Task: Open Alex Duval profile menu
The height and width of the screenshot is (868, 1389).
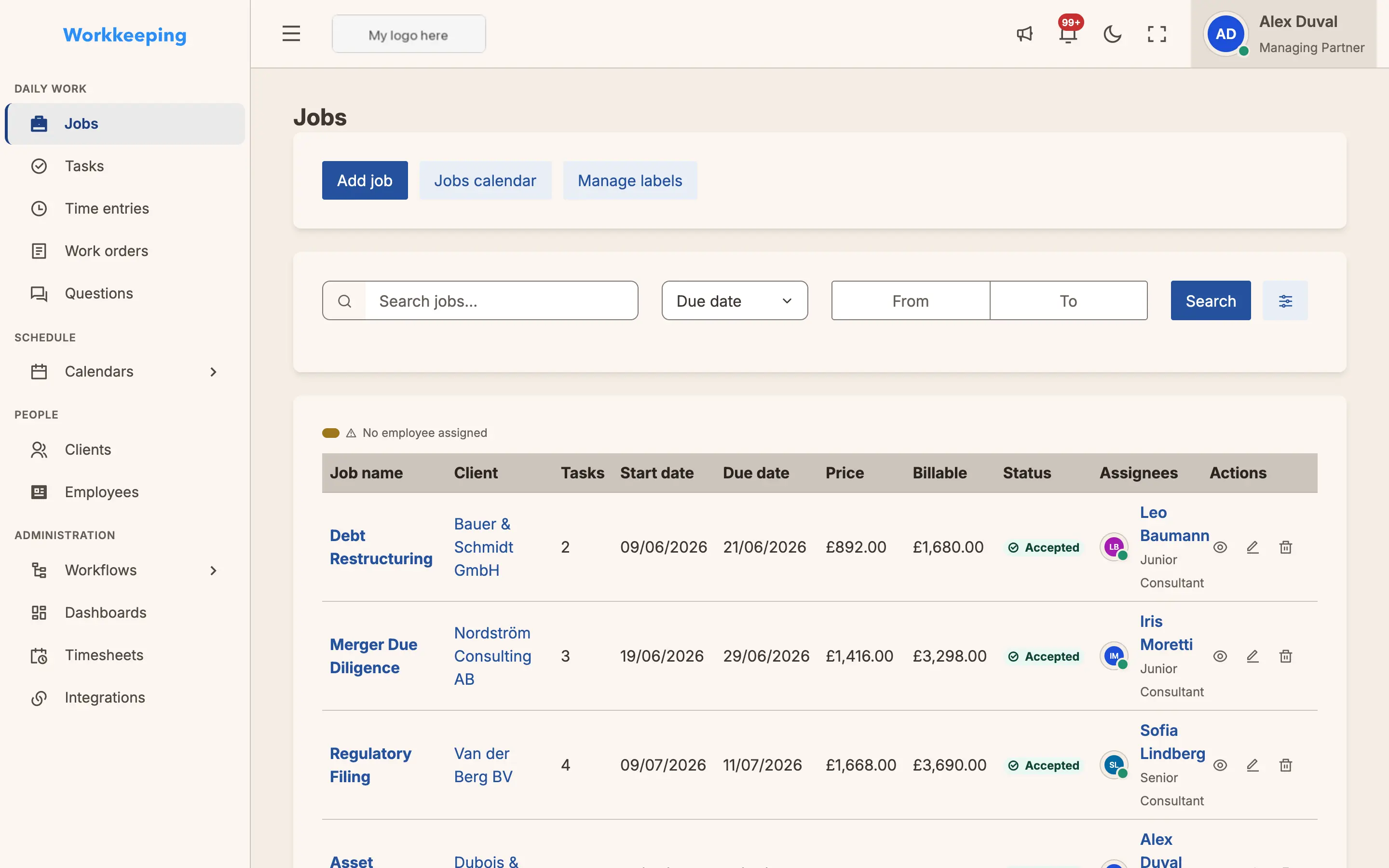Action: (x=1284, y=34)
